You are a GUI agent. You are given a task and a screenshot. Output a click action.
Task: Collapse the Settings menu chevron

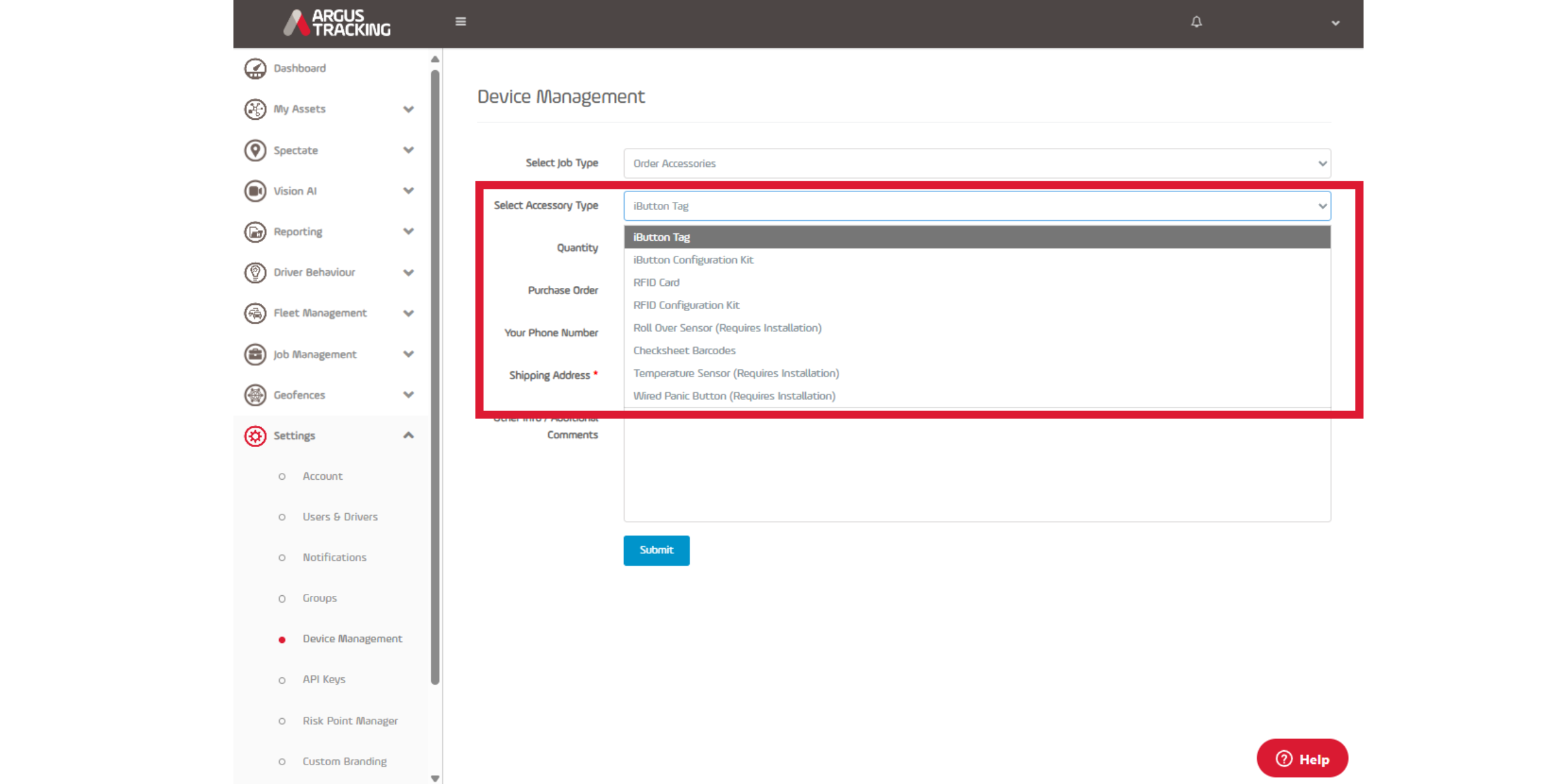click(408, 435)
